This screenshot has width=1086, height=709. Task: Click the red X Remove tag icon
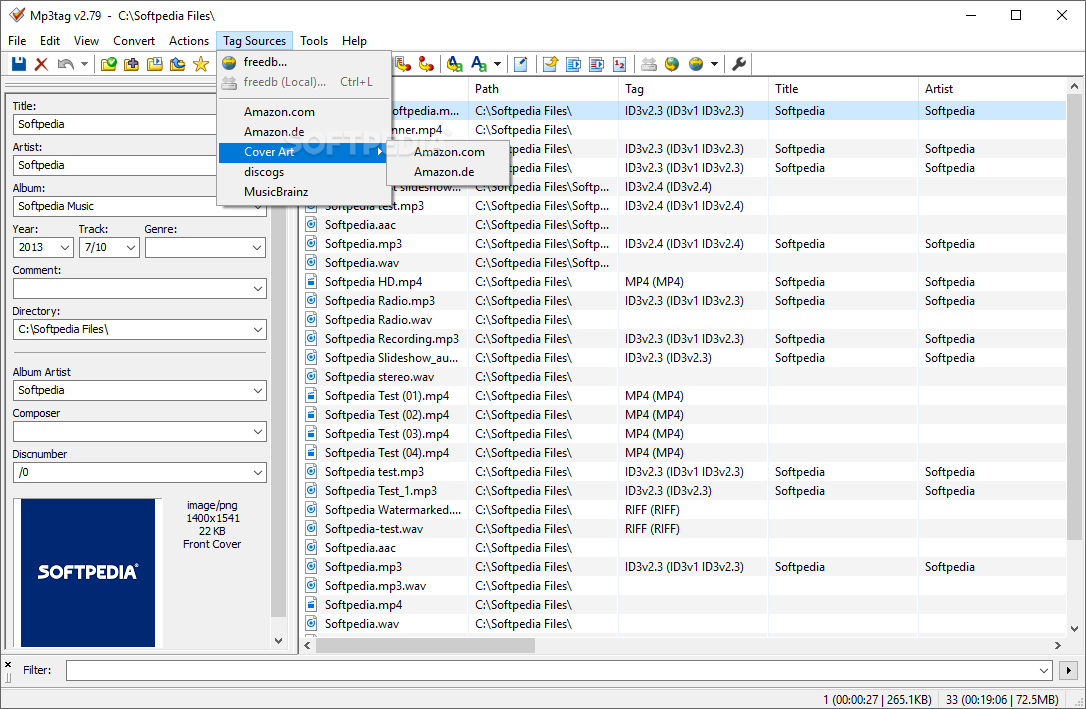click(x=42, y=64)
